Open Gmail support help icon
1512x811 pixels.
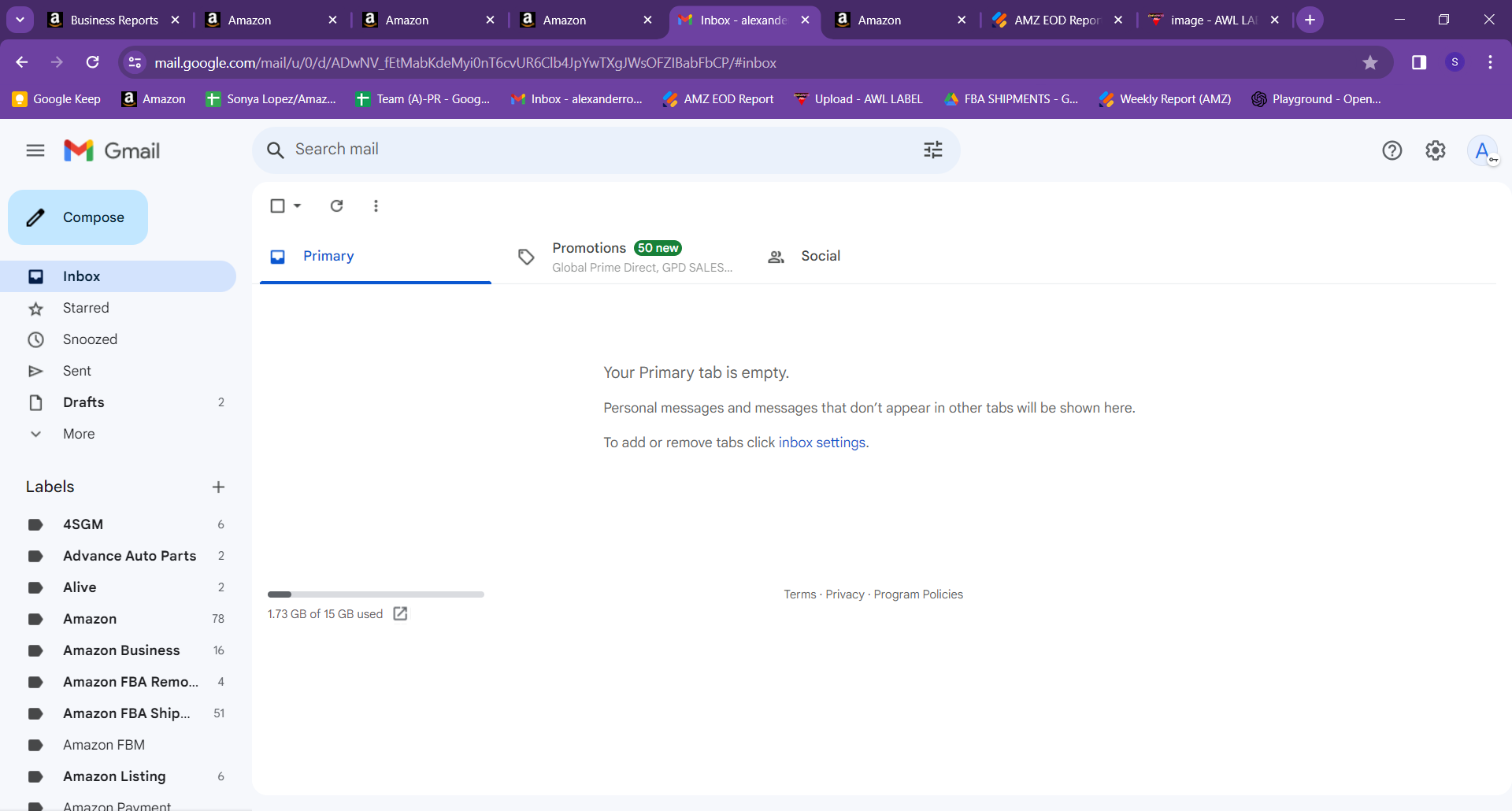click(1392, 150)
